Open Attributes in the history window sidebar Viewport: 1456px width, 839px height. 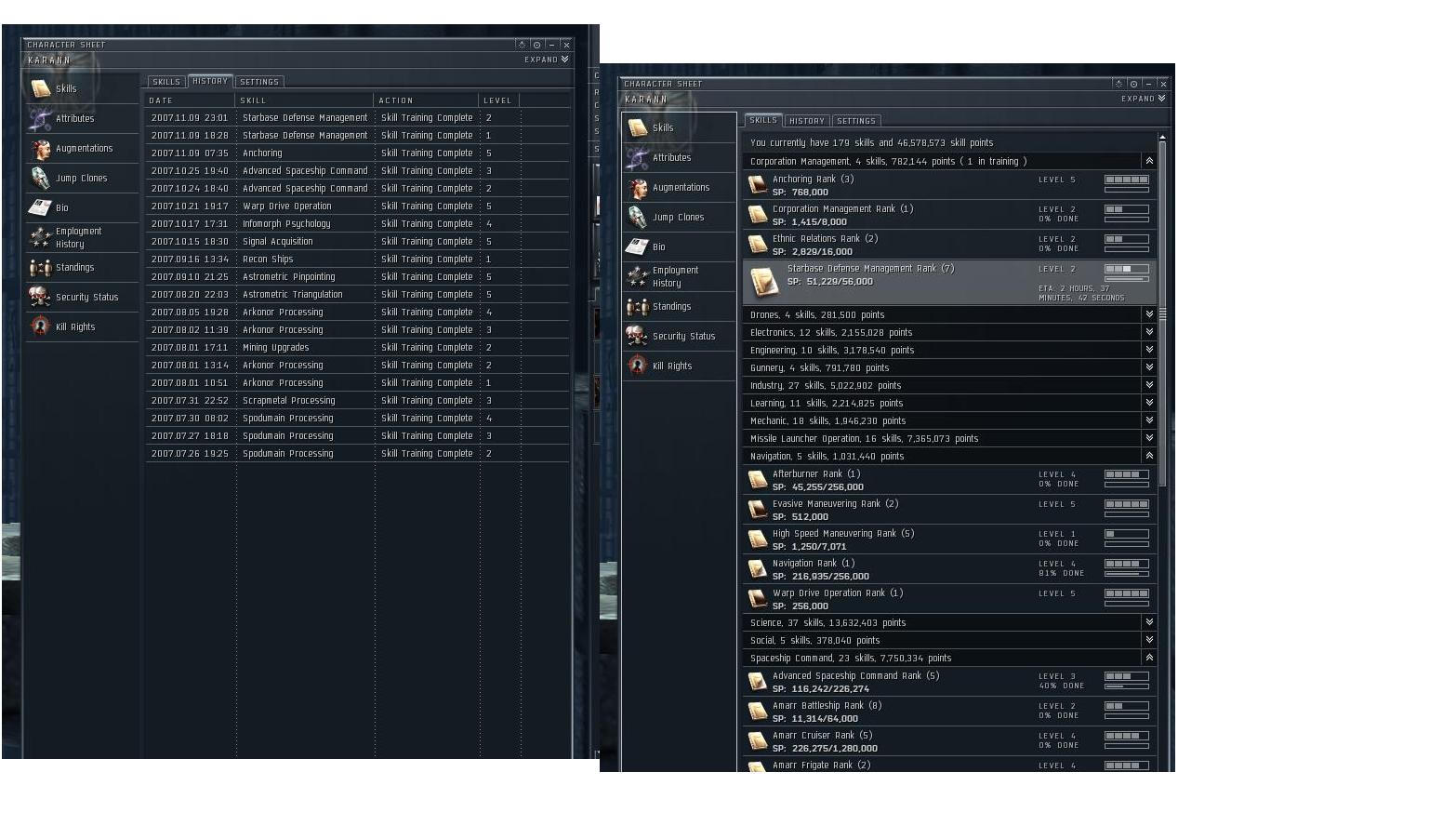pyautogui.click(x=82, y=119)
